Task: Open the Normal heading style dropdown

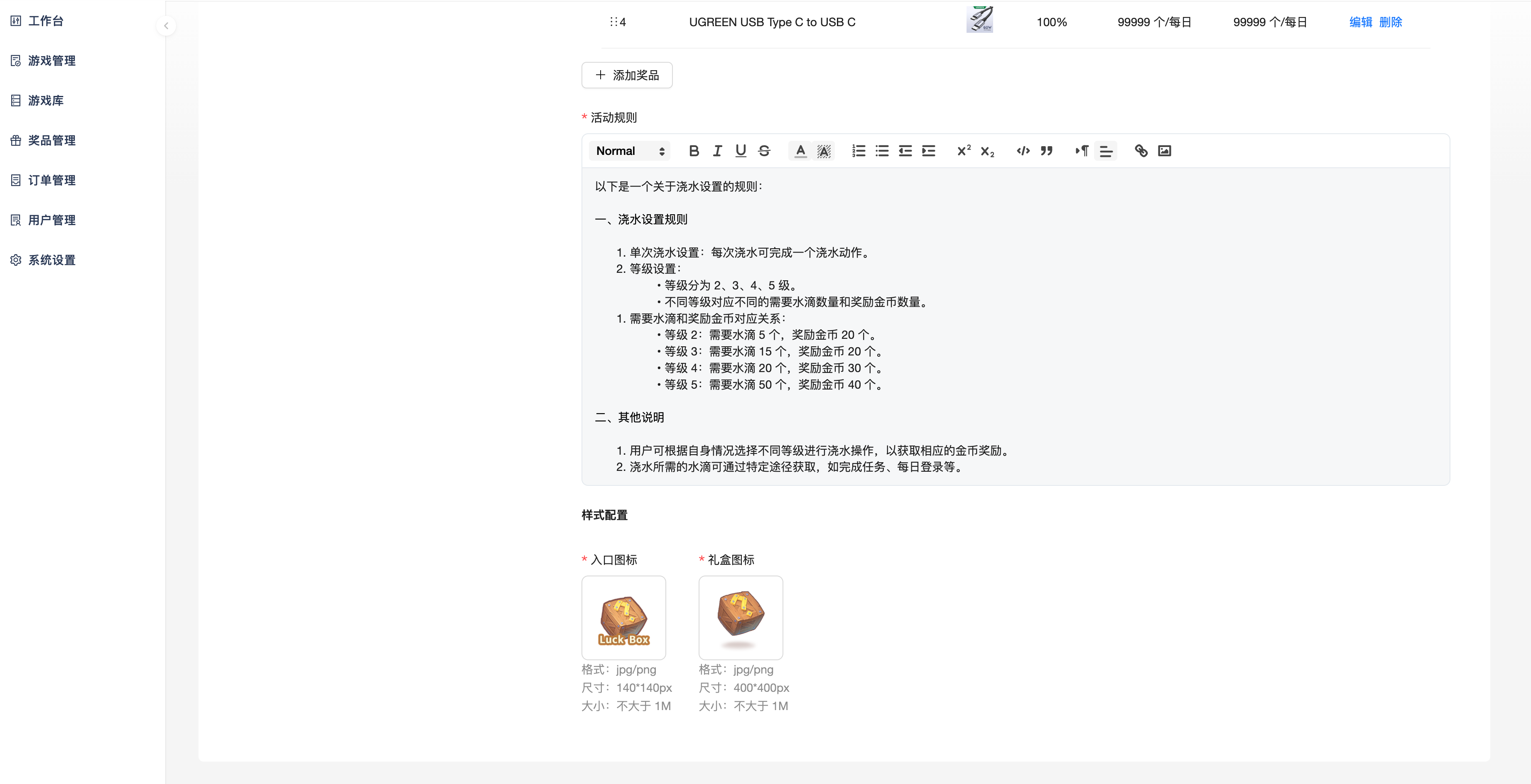Action: tap(629, 151)
